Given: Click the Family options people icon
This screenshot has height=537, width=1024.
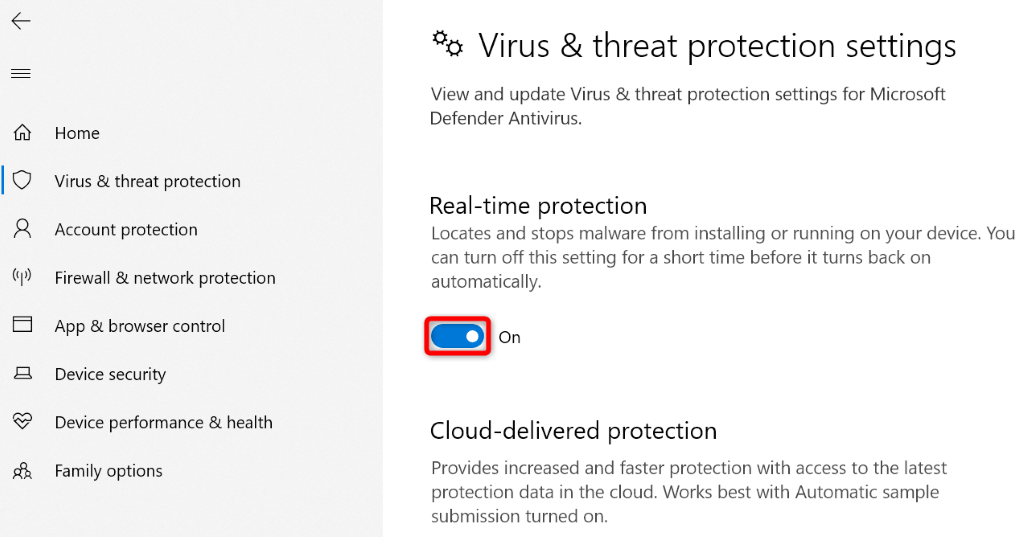Looking at the screenshot, I should 22,470.
